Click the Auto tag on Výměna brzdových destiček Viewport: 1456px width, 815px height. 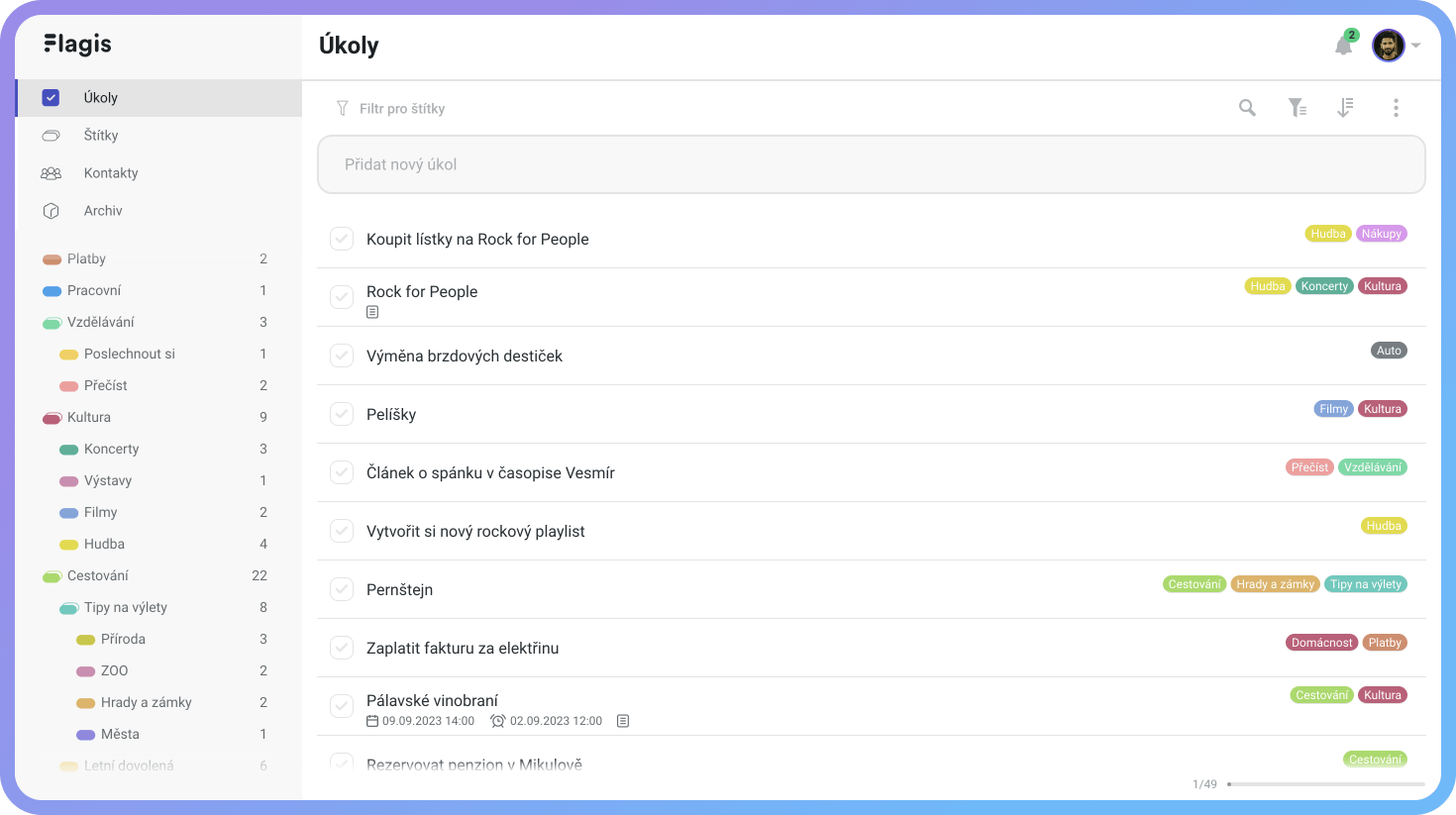pos(1389,351)
